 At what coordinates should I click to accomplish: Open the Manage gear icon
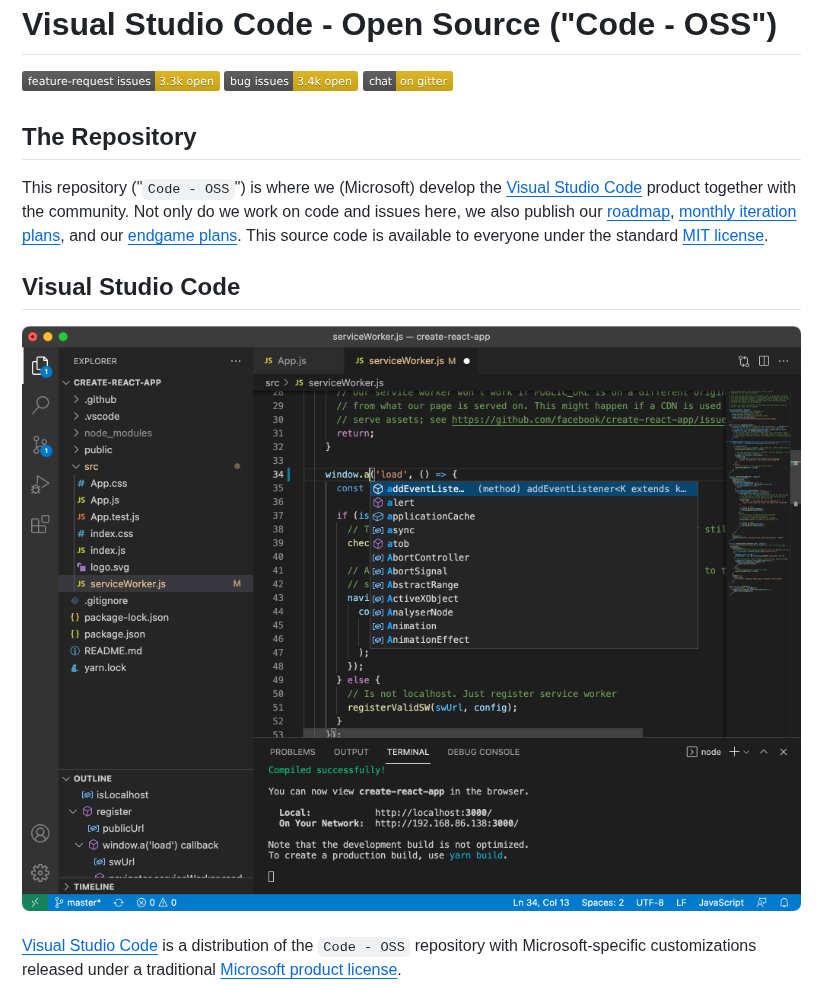click(x=40, y=872)
